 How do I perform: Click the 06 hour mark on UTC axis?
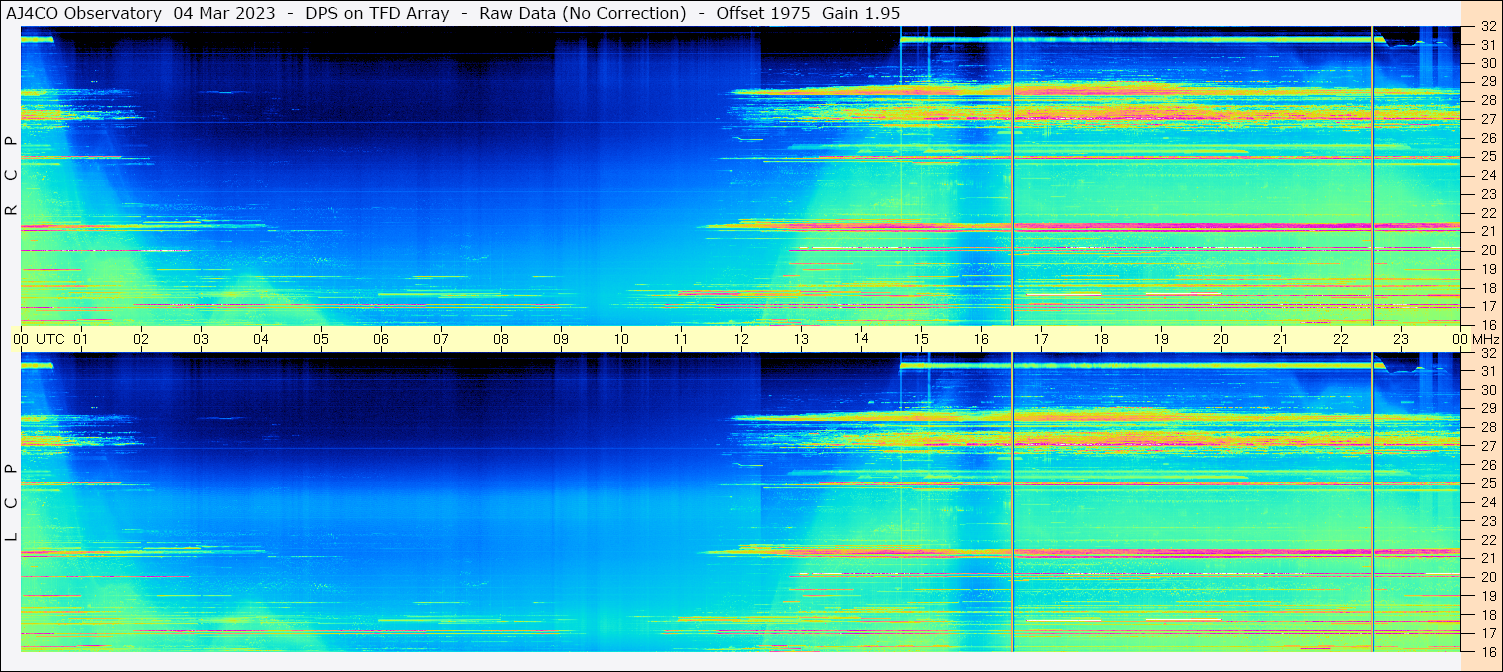(381, 339)
